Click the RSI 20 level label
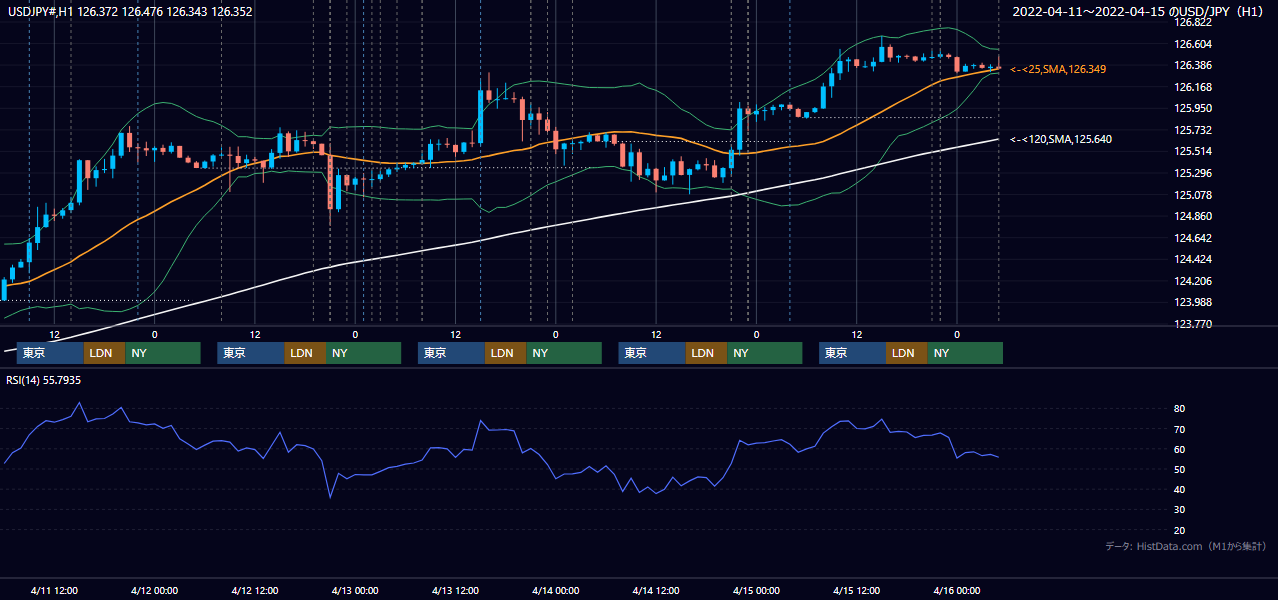The height and width of the screenshot is (600, 1278). pyautogui.click(x=1180, y=530)
